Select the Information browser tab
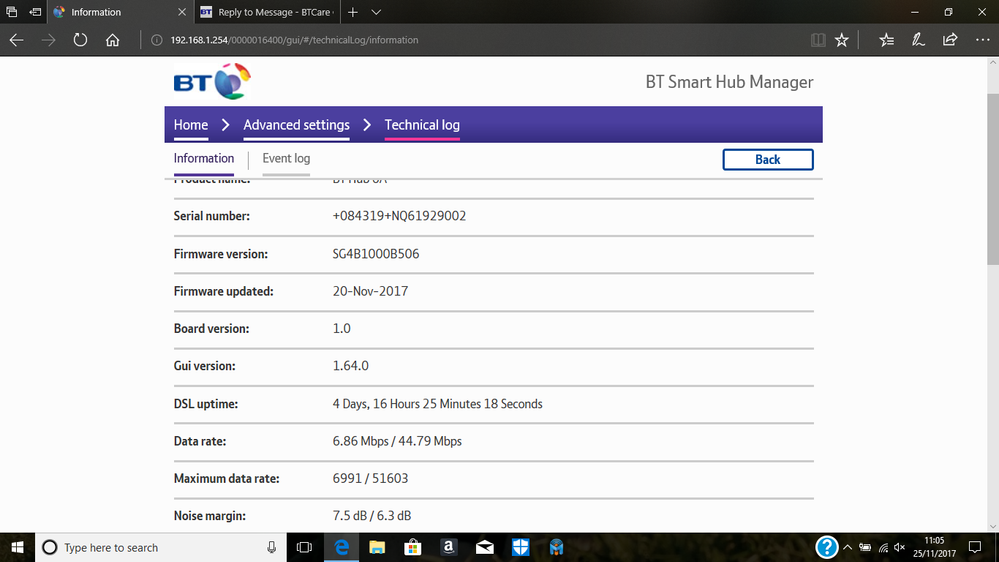 (120, 12)
